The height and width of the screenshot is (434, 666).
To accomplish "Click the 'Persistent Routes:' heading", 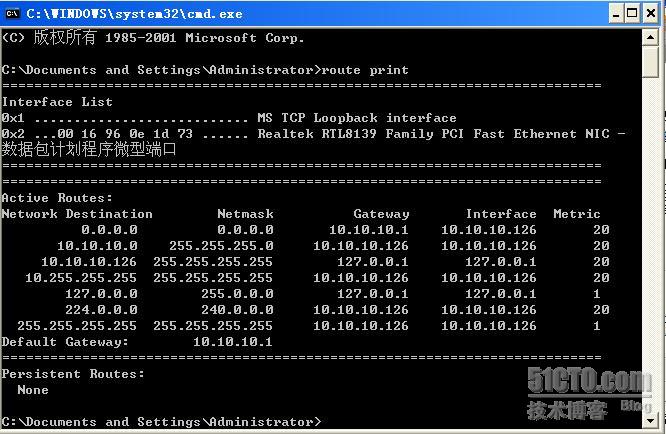I will click(x=73, y=374).
